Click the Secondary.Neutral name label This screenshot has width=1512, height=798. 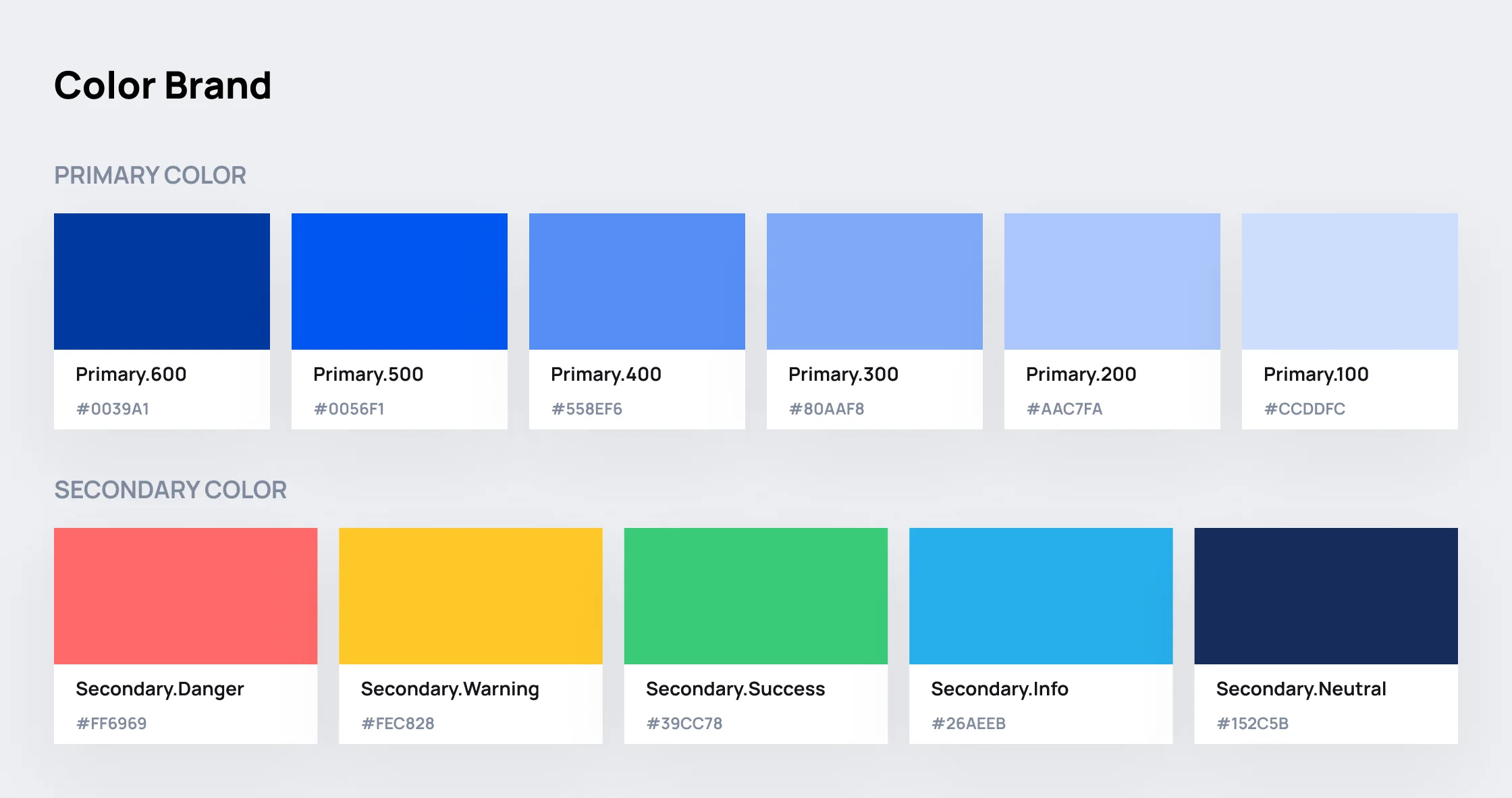pyautogui.click(x=1301, y=689)
